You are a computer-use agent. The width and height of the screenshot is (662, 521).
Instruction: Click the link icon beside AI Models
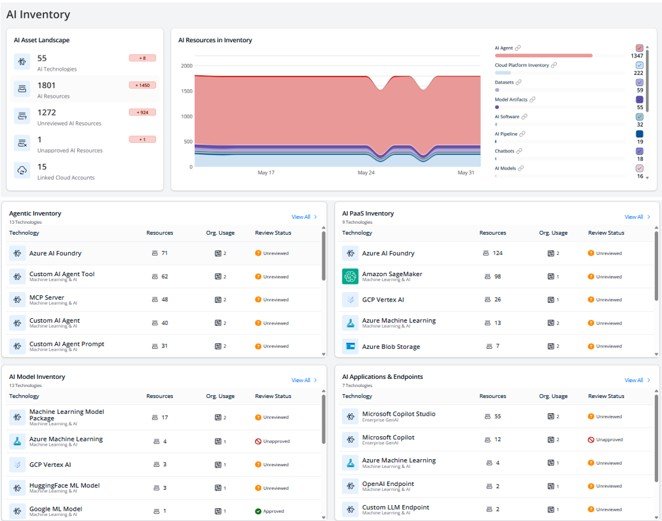[521, 168]
